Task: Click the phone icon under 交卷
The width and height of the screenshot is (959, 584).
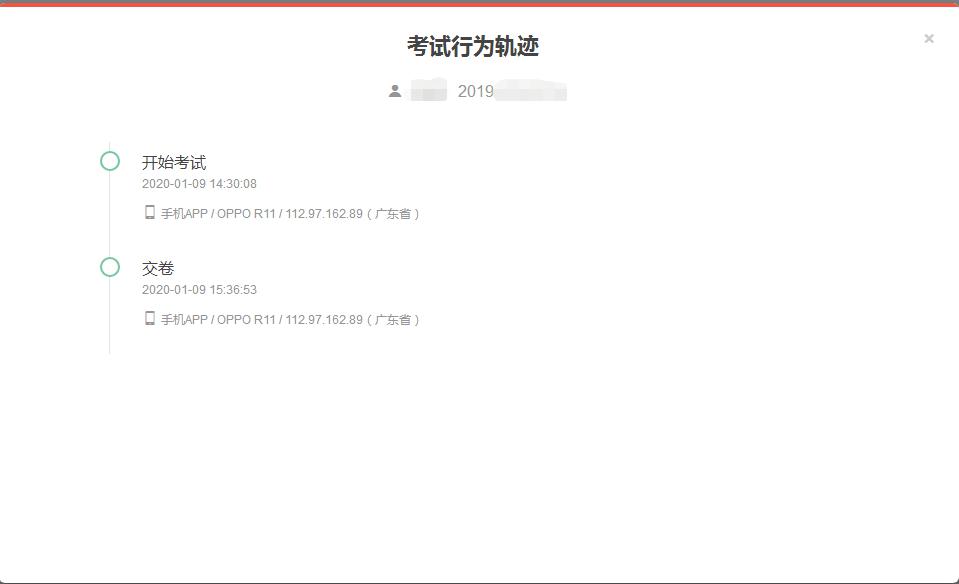Action: 150,318
